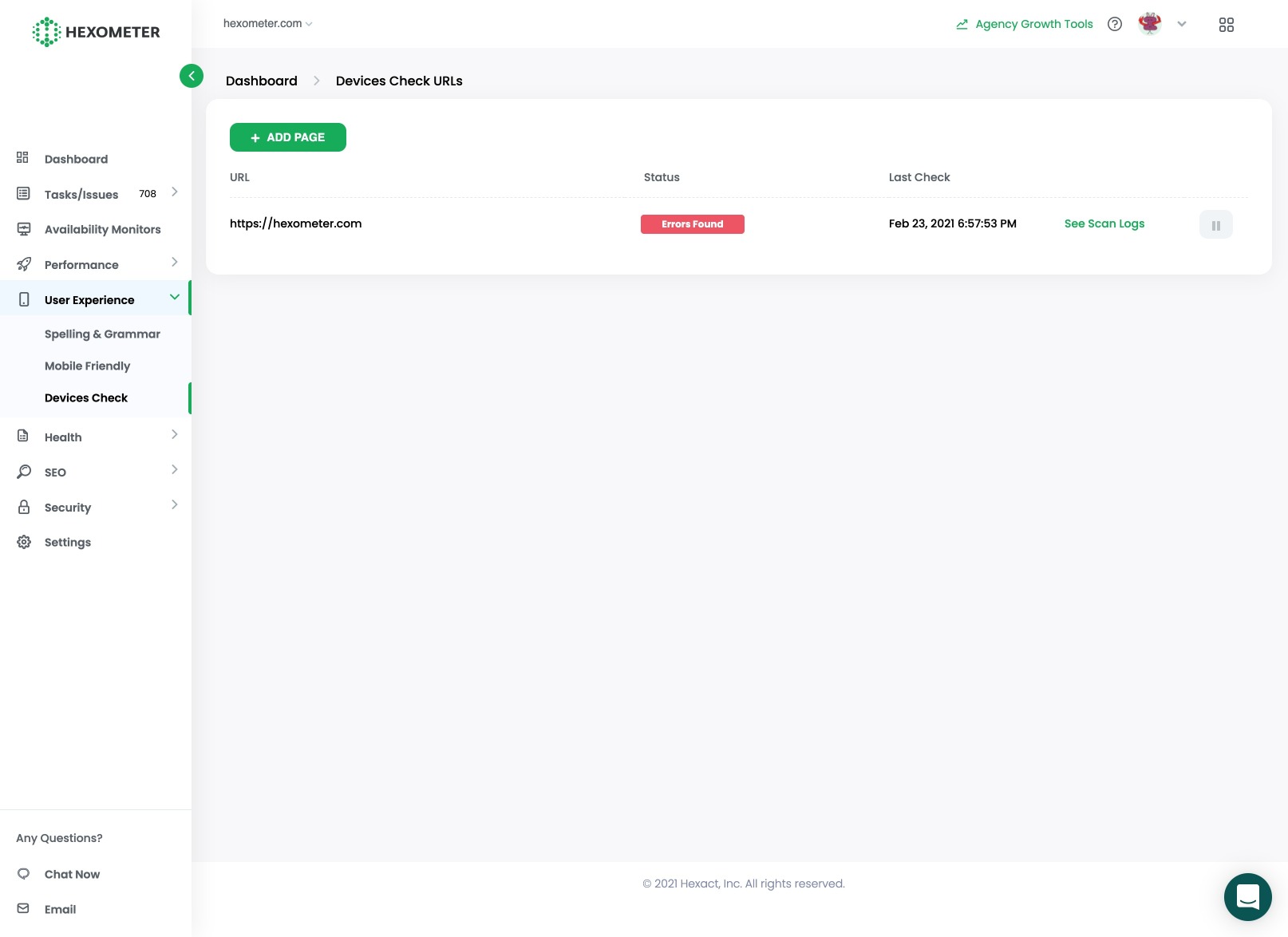Image resolution: width=1288 pixels, height=937 pixels.
Task: Open the hexometer.com site selector dropdown
Action: click(x=267, y=23)
